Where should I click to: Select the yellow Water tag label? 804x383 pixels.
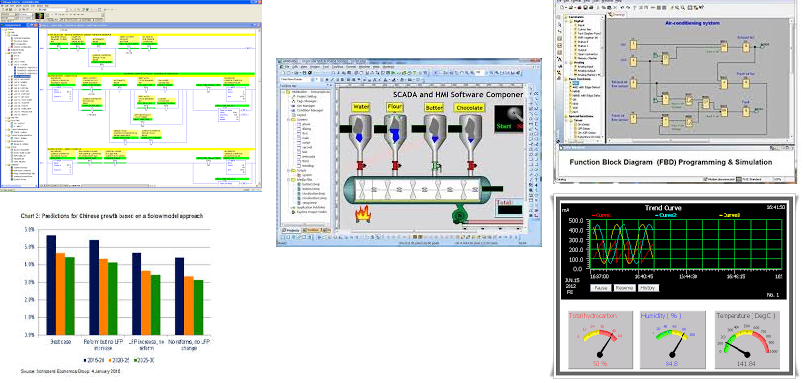pos(361,107)
